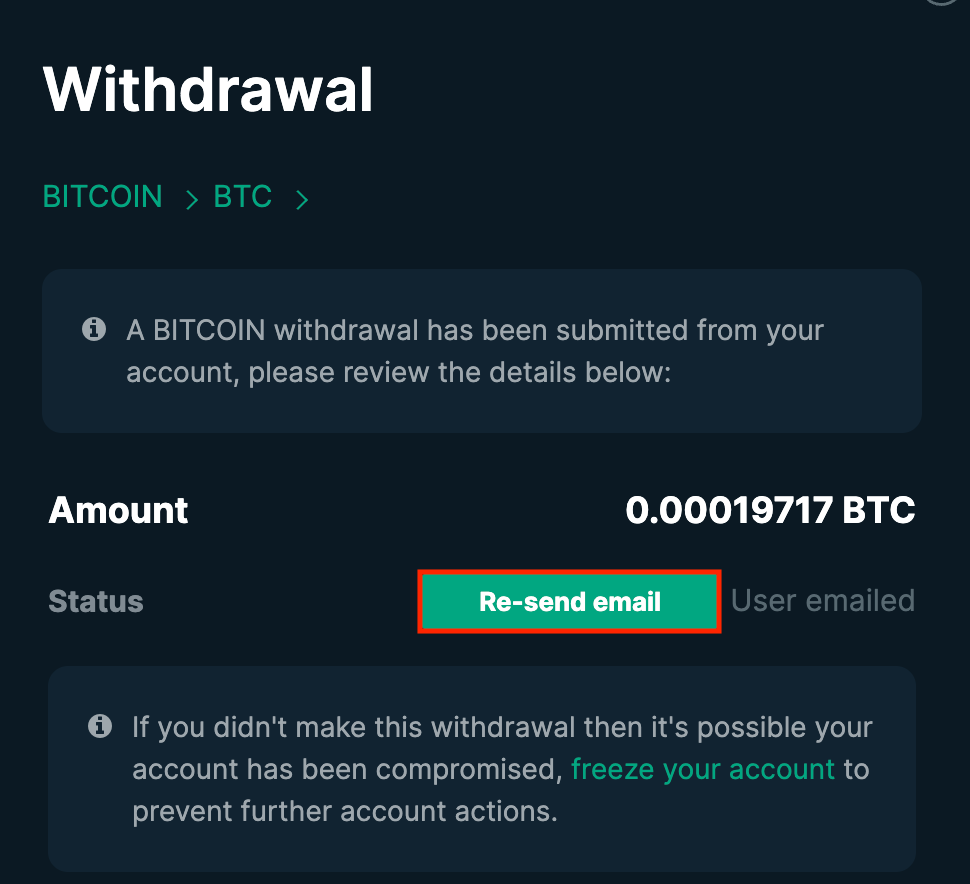Click the 'prevent further account actions' line
The image size is (970, 884).
point(345,811)
